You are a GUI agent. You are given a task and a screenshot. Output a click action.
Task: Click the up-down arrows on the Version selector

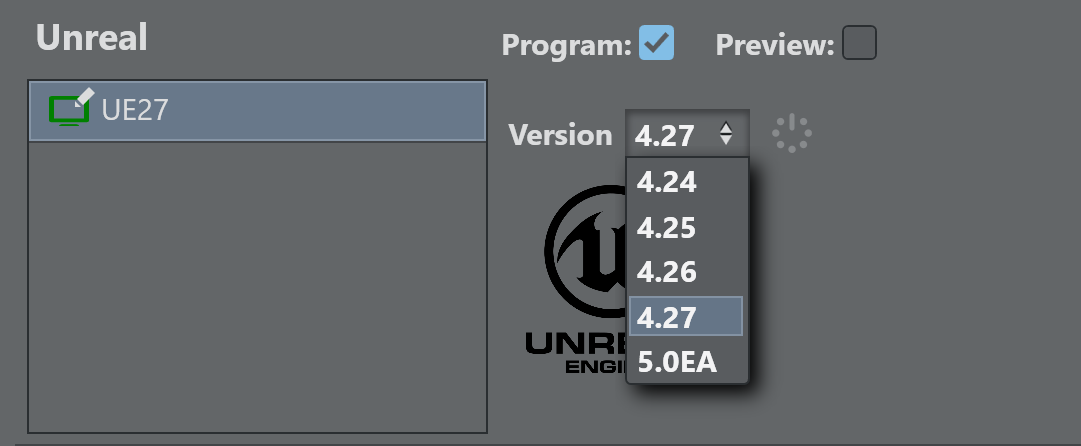pos(726,134)
